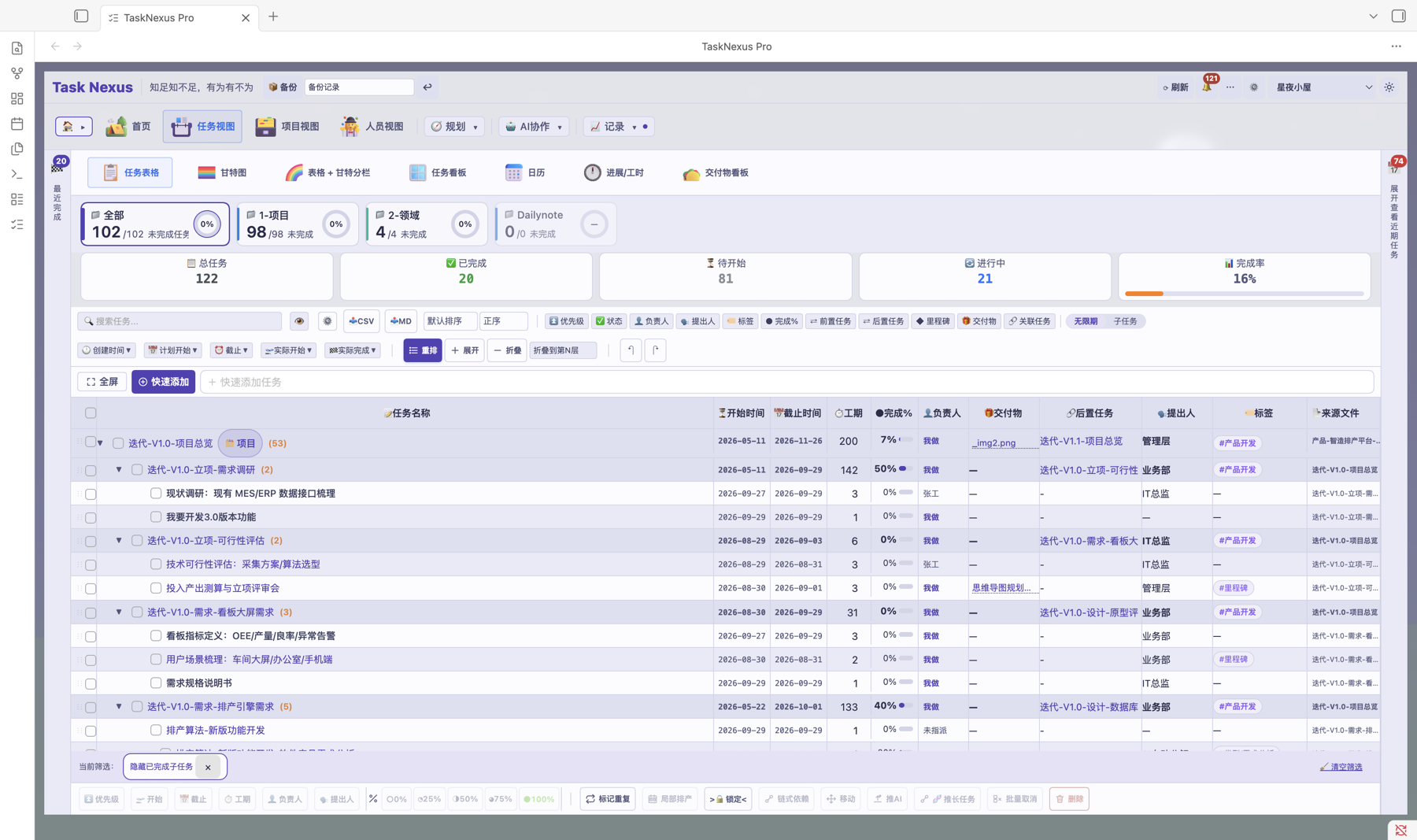Click the notification bell icon
This screenshot has height=840, width=1417.
click(x=1207, y=87)
